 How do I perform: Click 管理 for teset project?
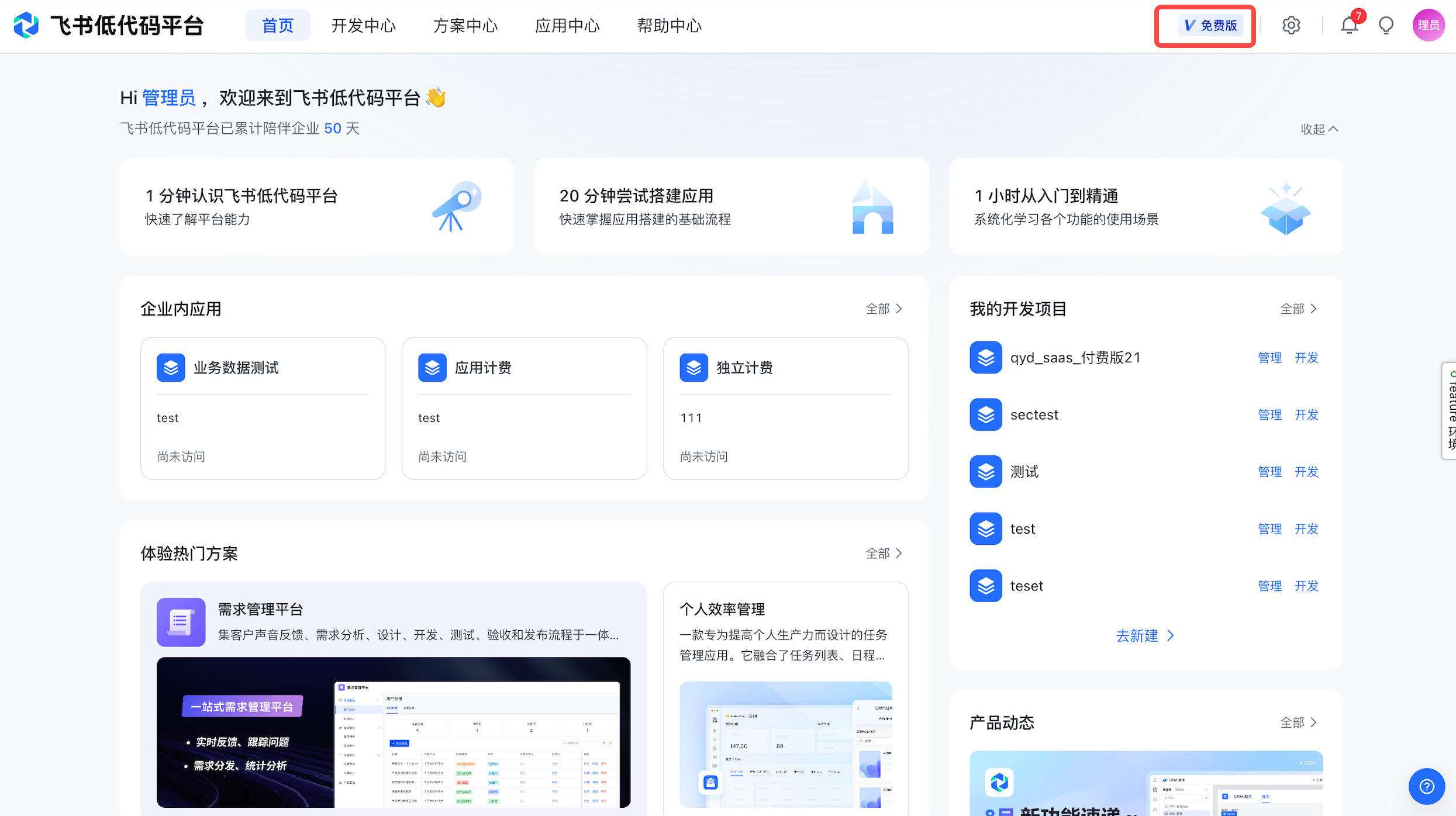point(1269,586)
